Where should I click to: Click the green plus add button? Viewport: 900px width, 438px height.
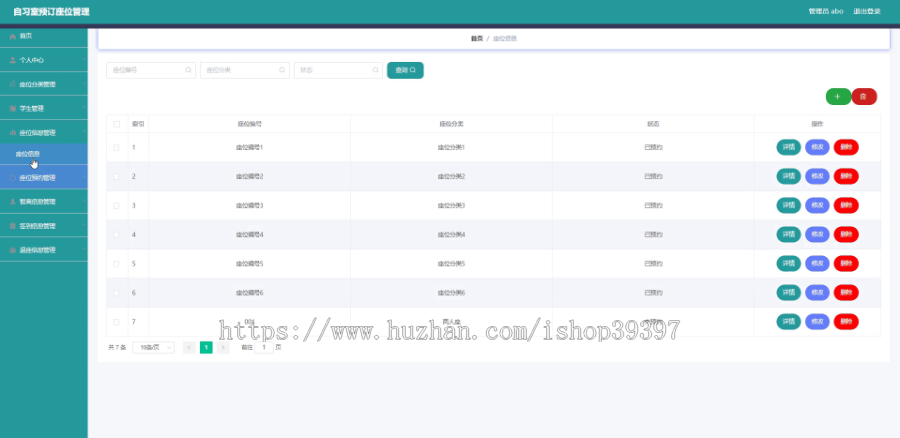pyautogui.click(x=838, y=96)
